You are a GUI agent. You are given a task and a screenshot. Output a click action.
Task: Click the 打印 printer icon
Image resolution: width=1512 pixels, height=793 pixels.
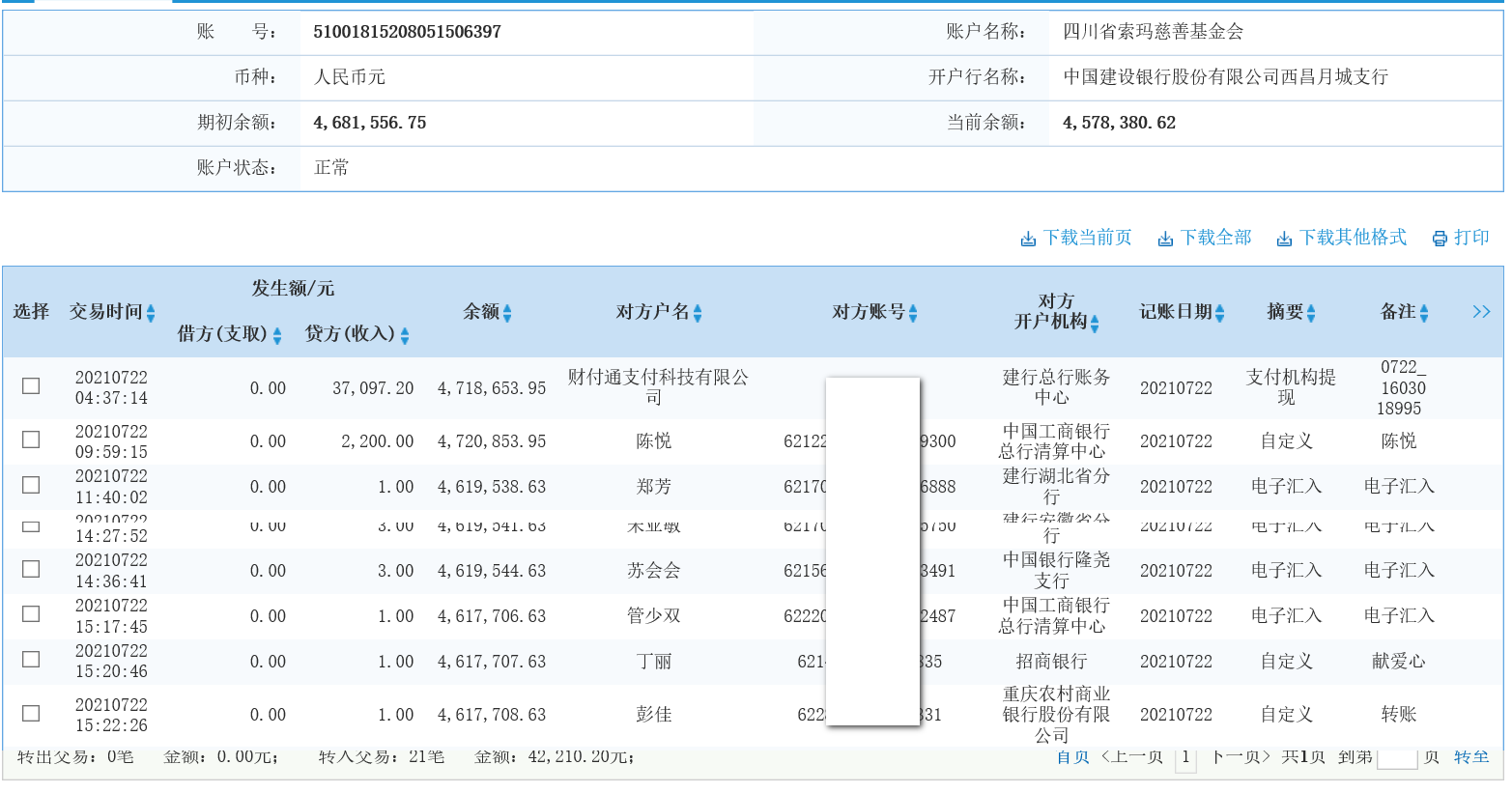click(x=1441, y=236)
